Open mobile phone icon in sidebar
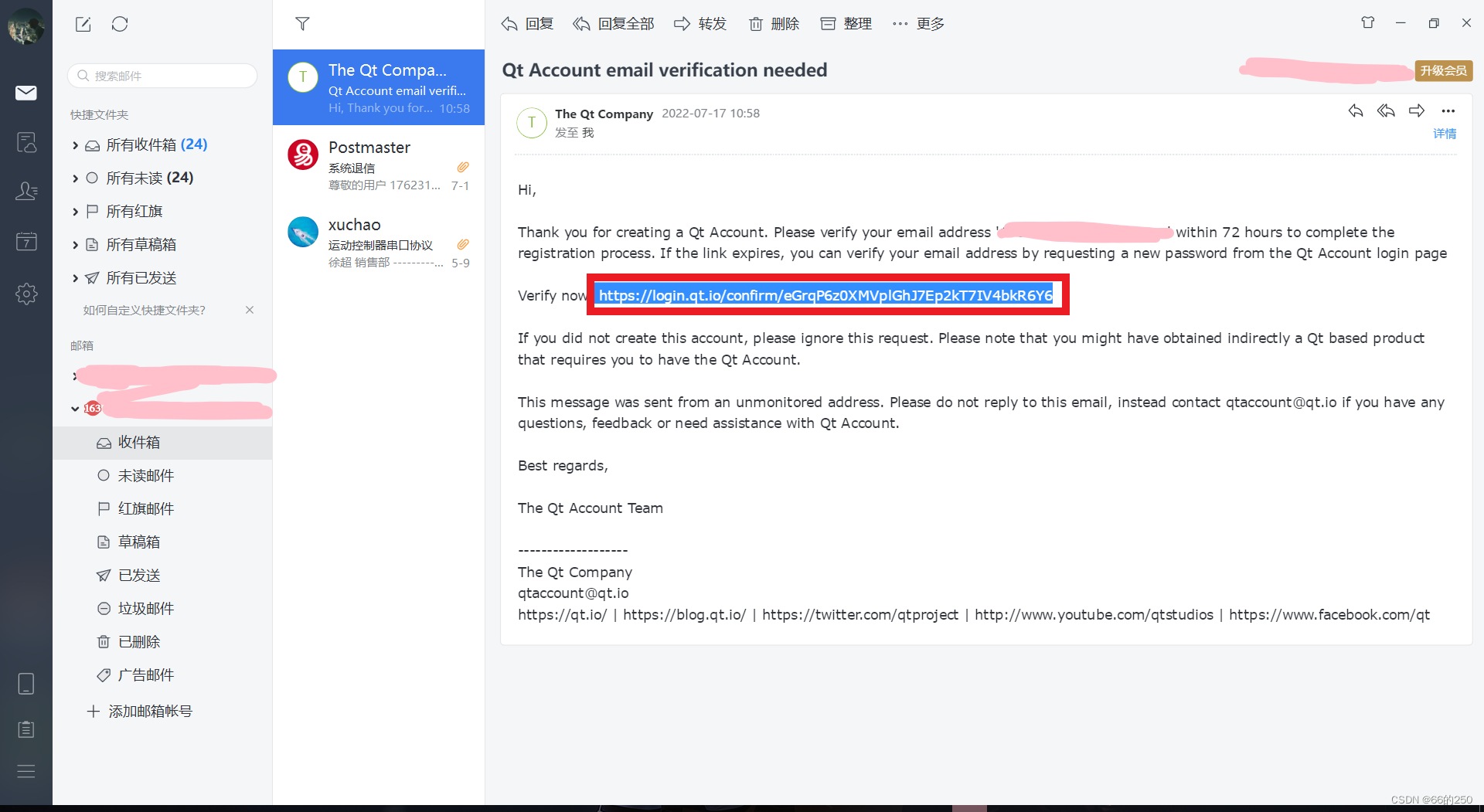The width and height of the screenshot is (1484, 812). [26, 684]
